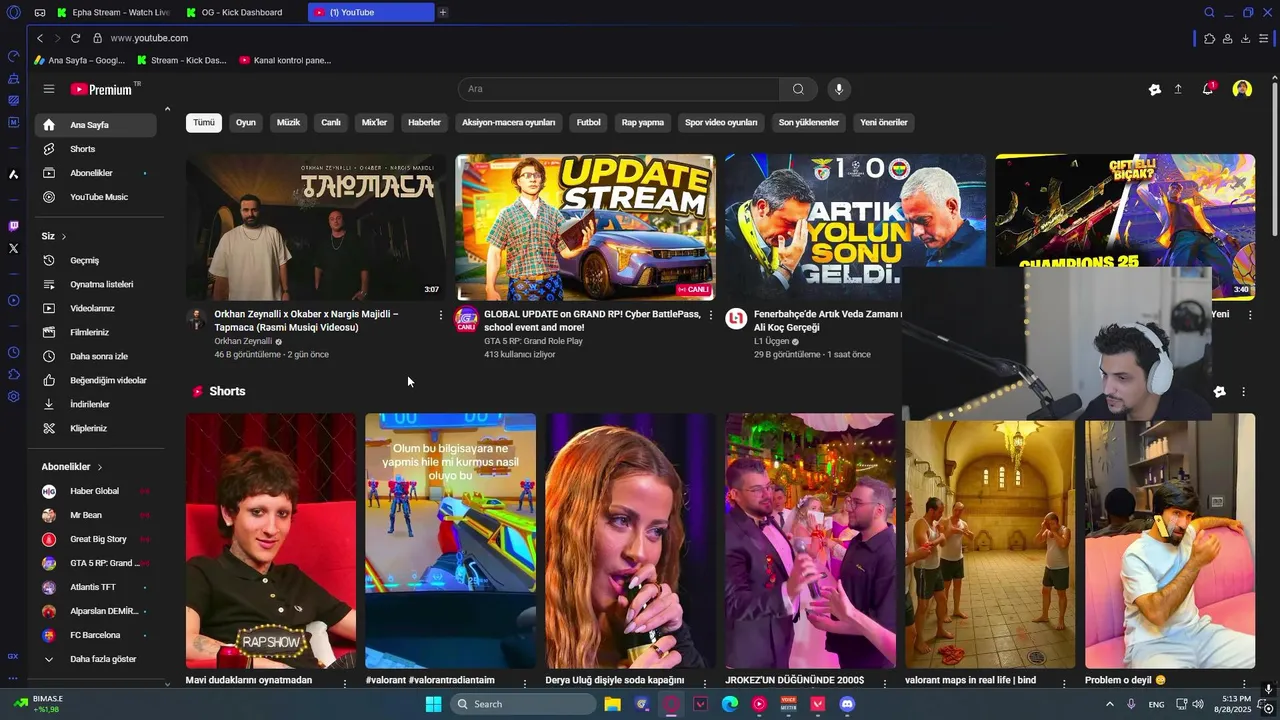This screenshot has height=720, width=1280.
Task: Click the playables star icon beside upload
Action: [1155, 89]
